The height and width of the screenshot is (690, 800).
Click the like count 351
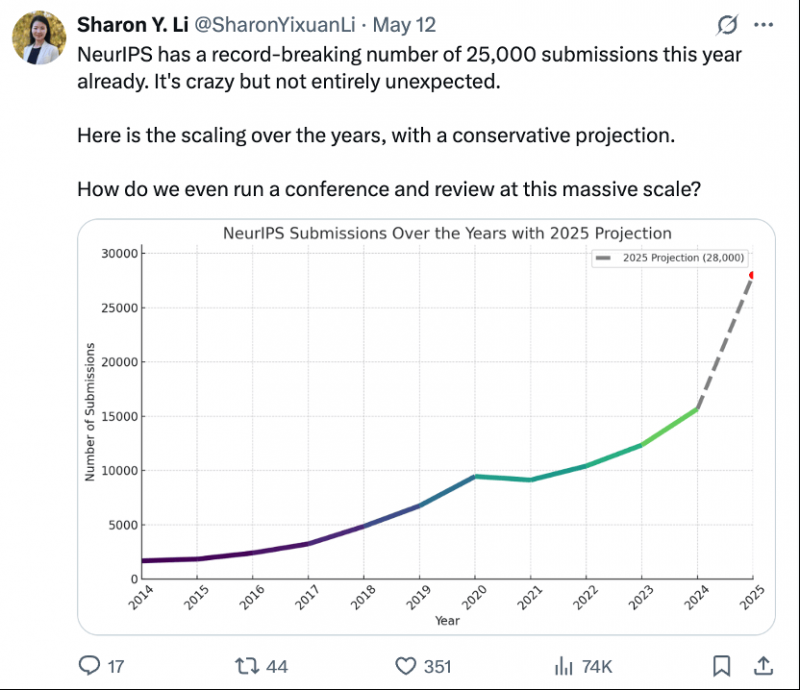[437, 667]
